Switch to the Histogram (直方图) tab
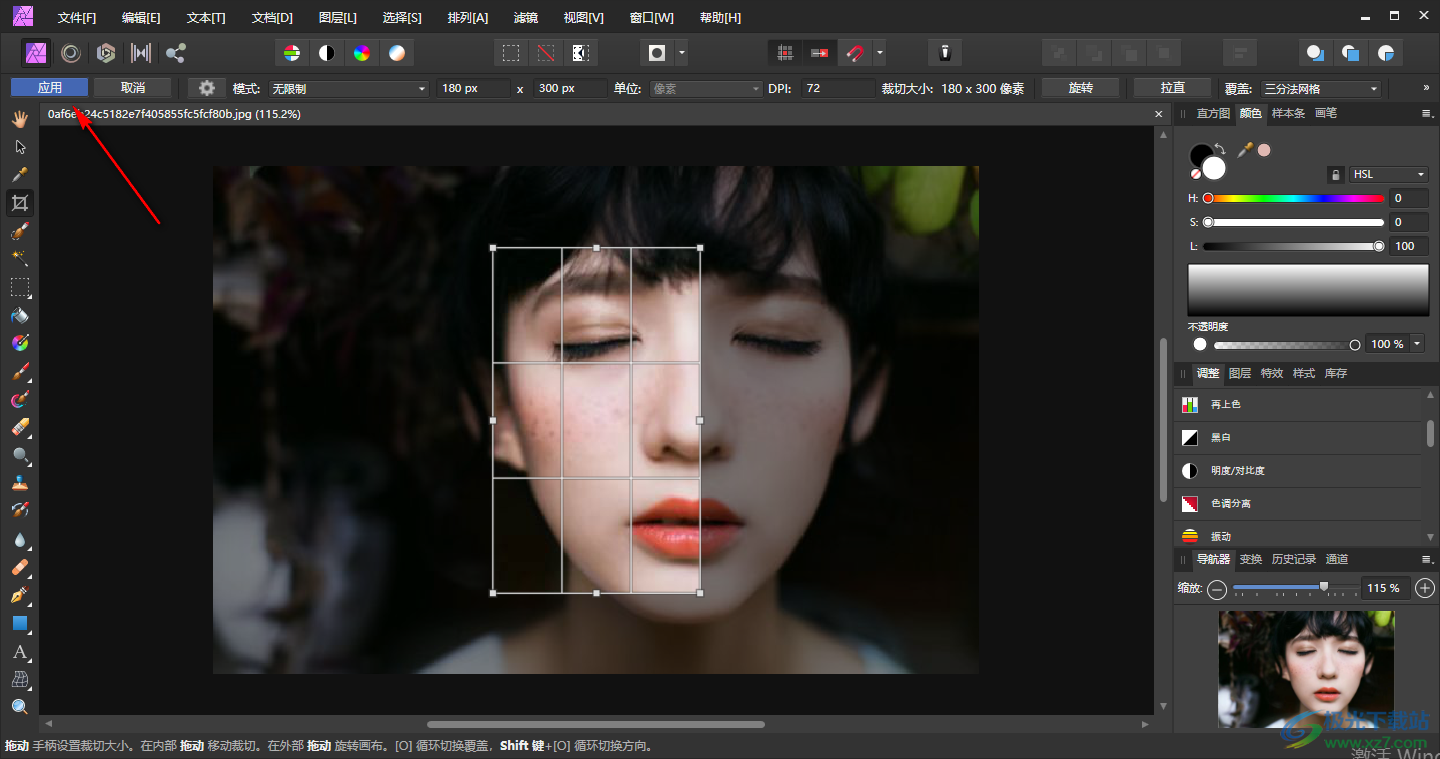Viewport: 1440px width, 759px height. (1213, 114)
